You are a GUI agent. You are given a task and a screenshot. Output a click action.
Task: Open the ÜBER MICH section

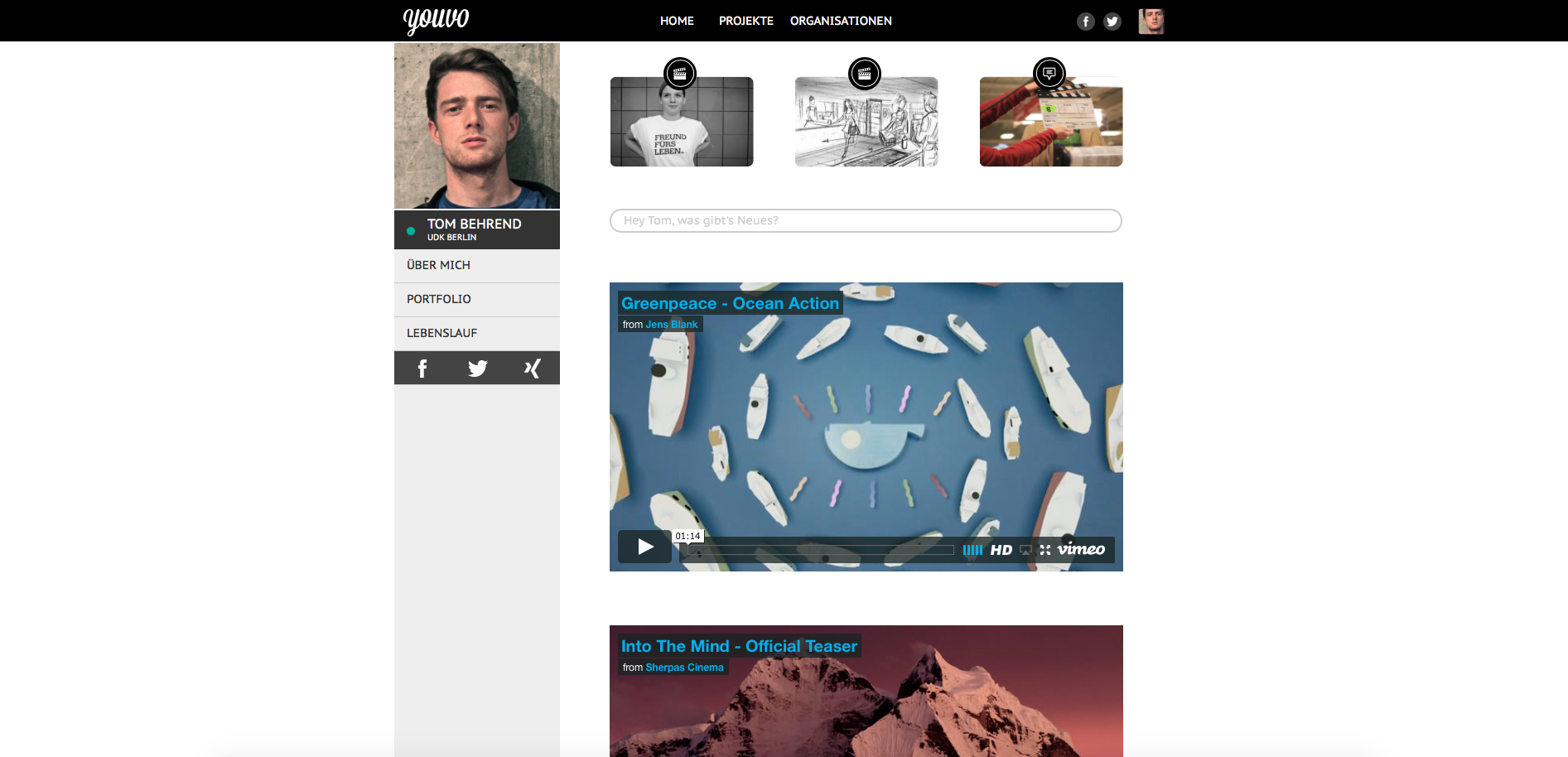477,265
